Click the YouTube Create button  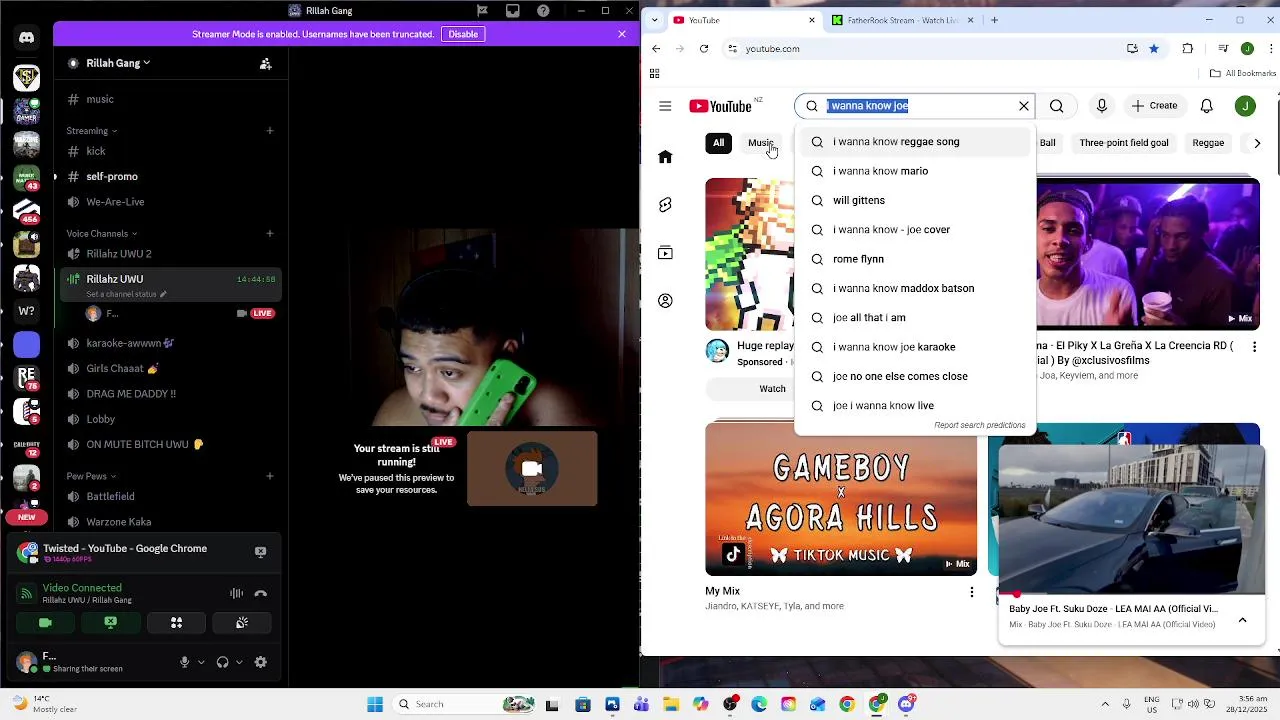1154,106
